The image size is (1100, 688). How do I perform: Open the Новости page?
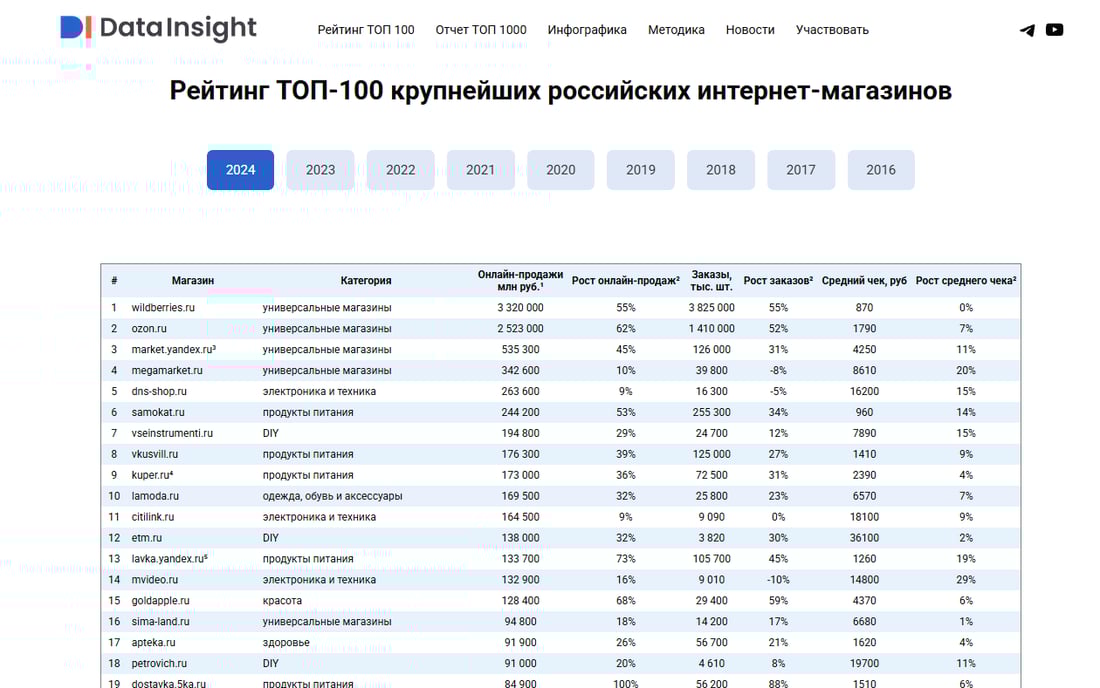coord(750,30)
